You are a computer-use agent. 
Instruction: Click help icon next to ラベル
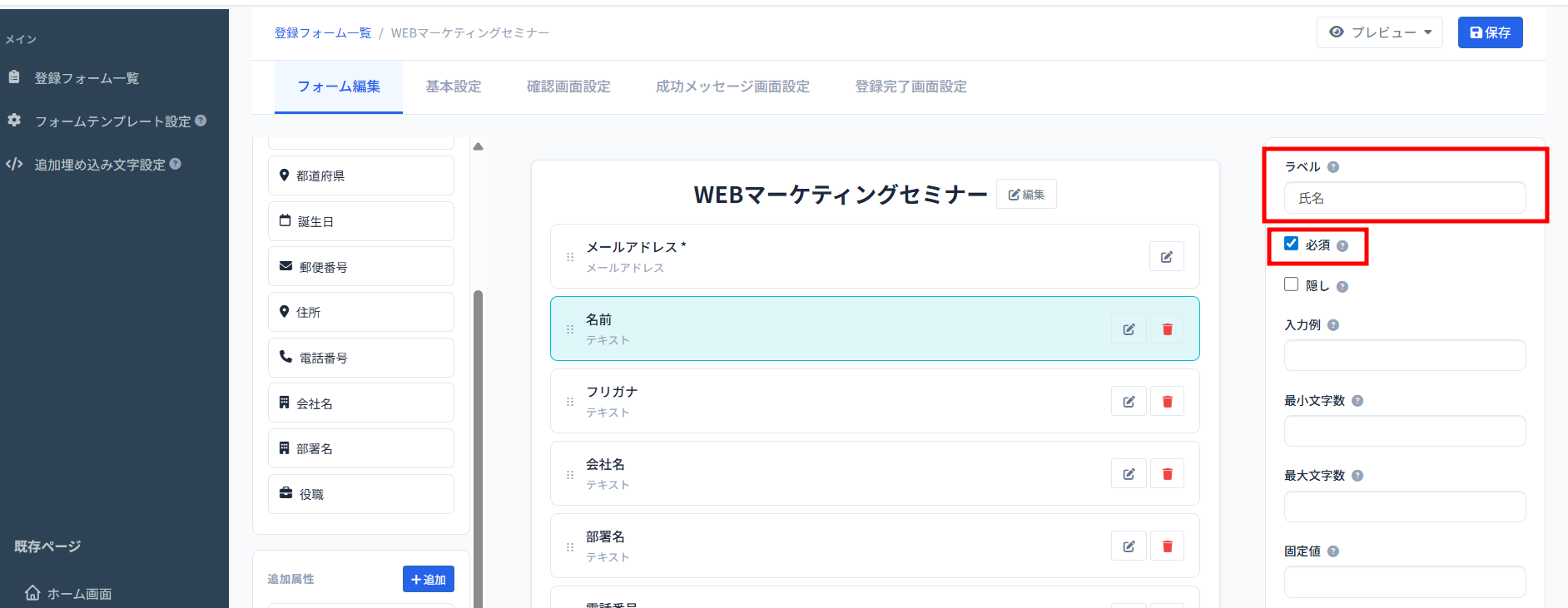tap(1333, 167)
